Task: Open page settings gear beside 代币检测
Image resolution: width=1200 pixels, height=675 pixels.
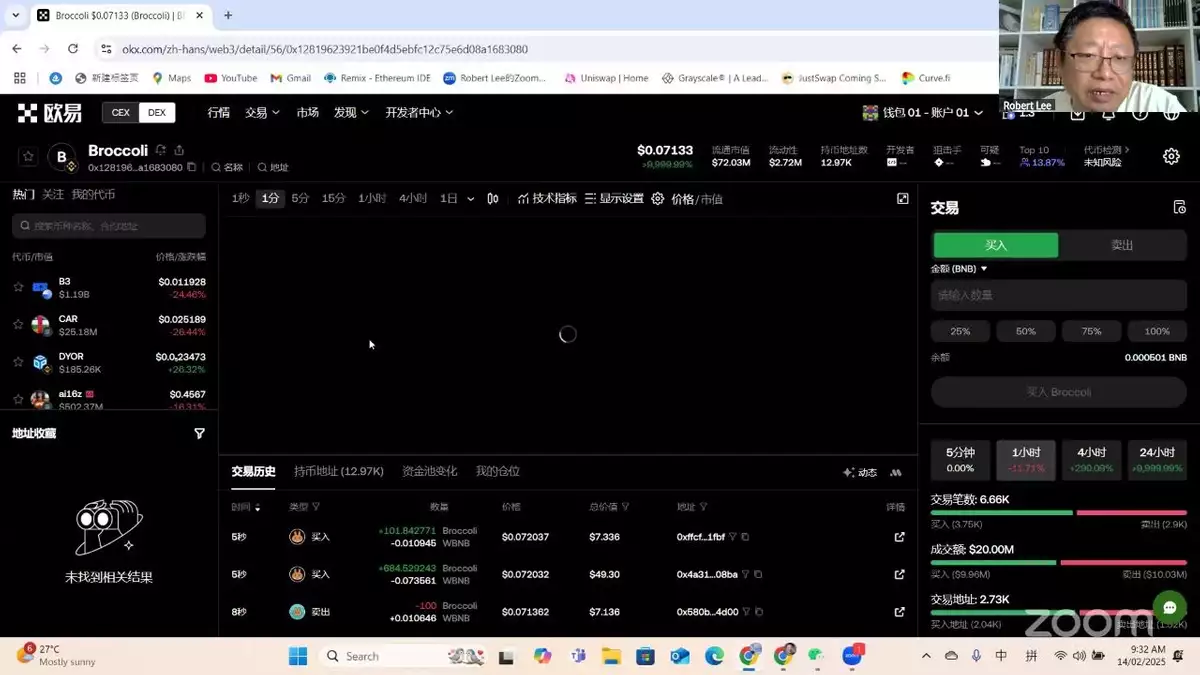Action: click(x=1171, y=157)
